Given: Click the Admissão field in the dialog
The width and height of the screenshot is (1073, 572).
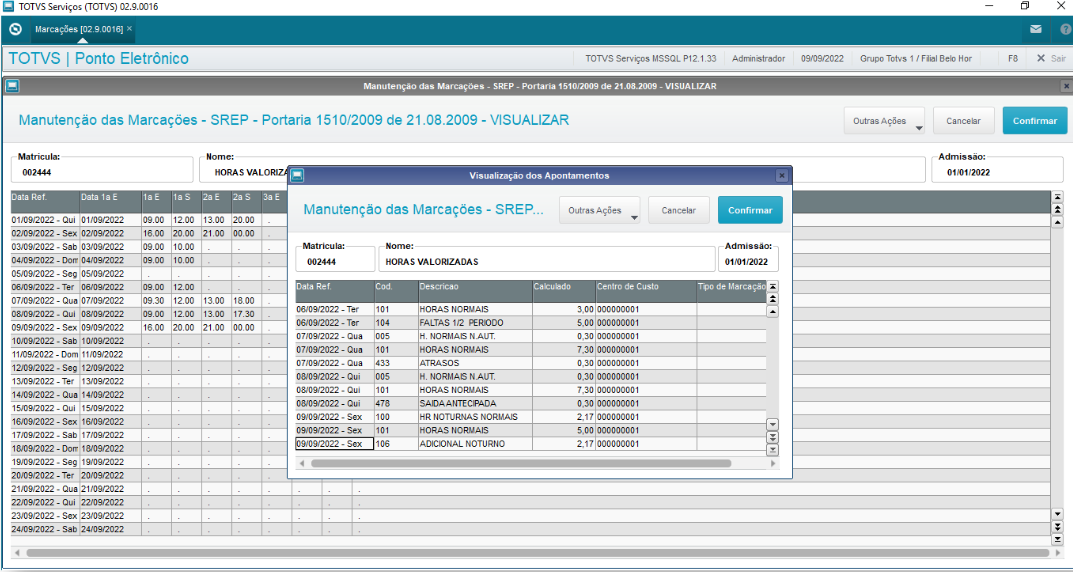Looking at the screenshot, I should click(748, 261).
